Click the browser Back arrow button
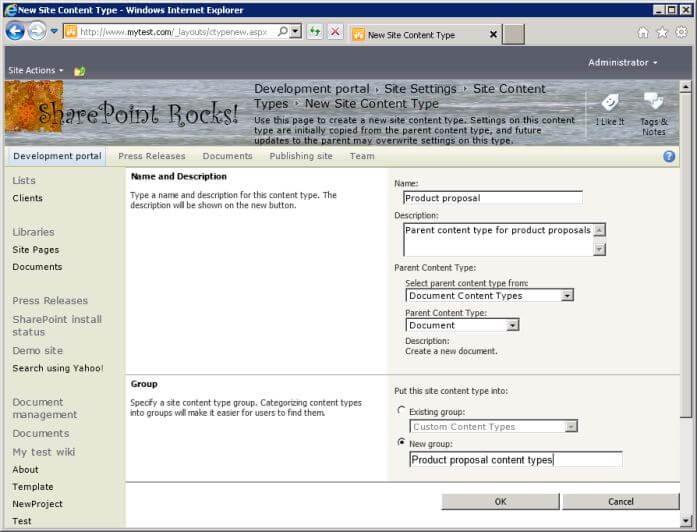697x532 pixels. [x=15, y=32]
